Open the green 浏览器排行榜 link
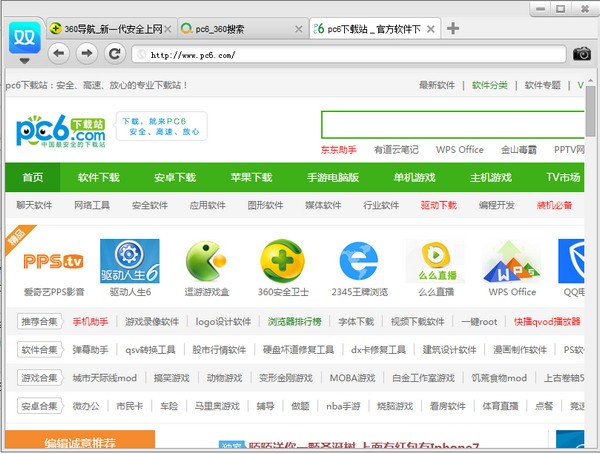This screenshot has width=600, height=454. coord(294,322)
